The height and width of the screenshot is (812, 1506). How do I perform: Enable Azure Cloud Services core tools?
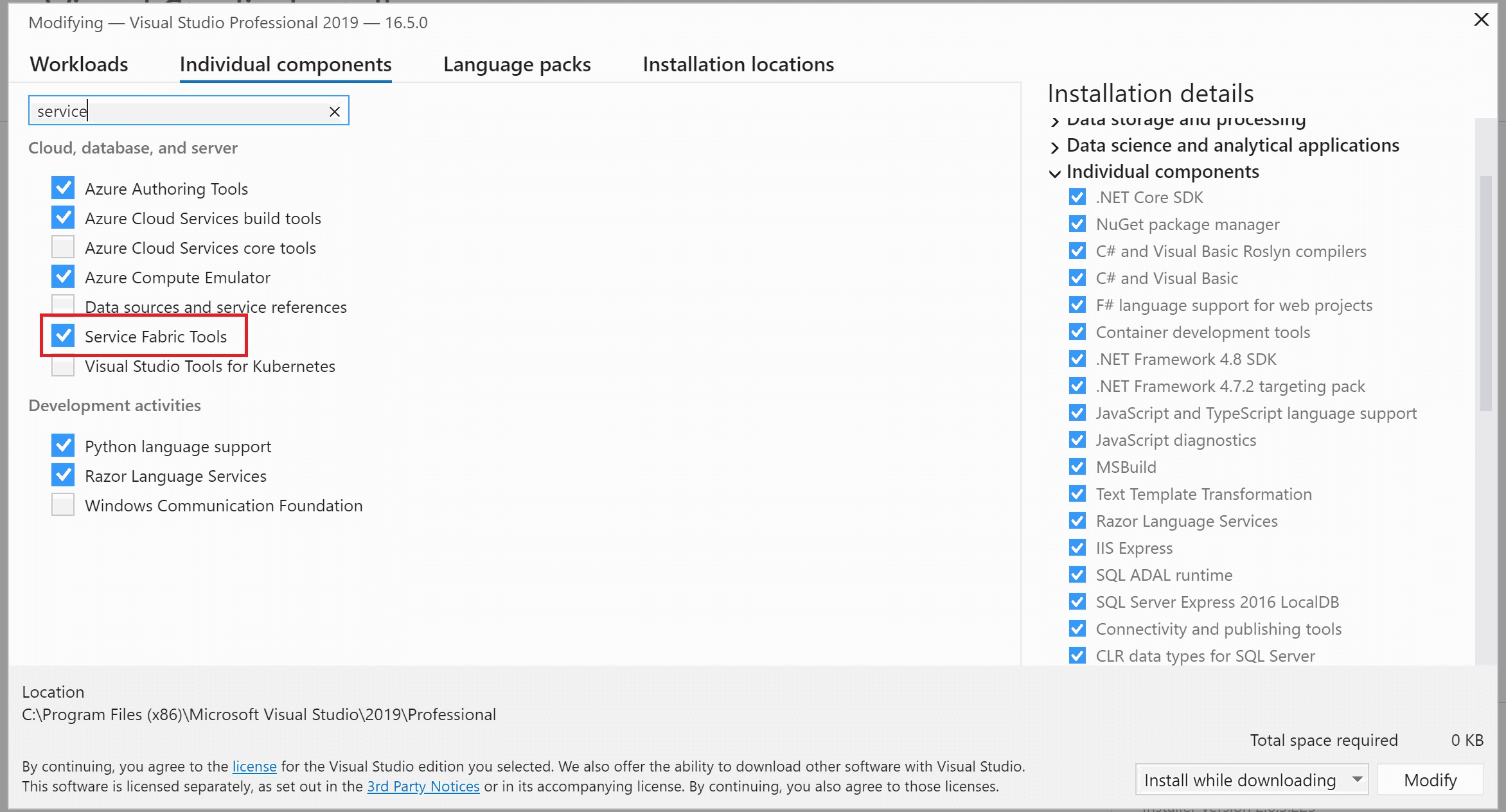62,247
